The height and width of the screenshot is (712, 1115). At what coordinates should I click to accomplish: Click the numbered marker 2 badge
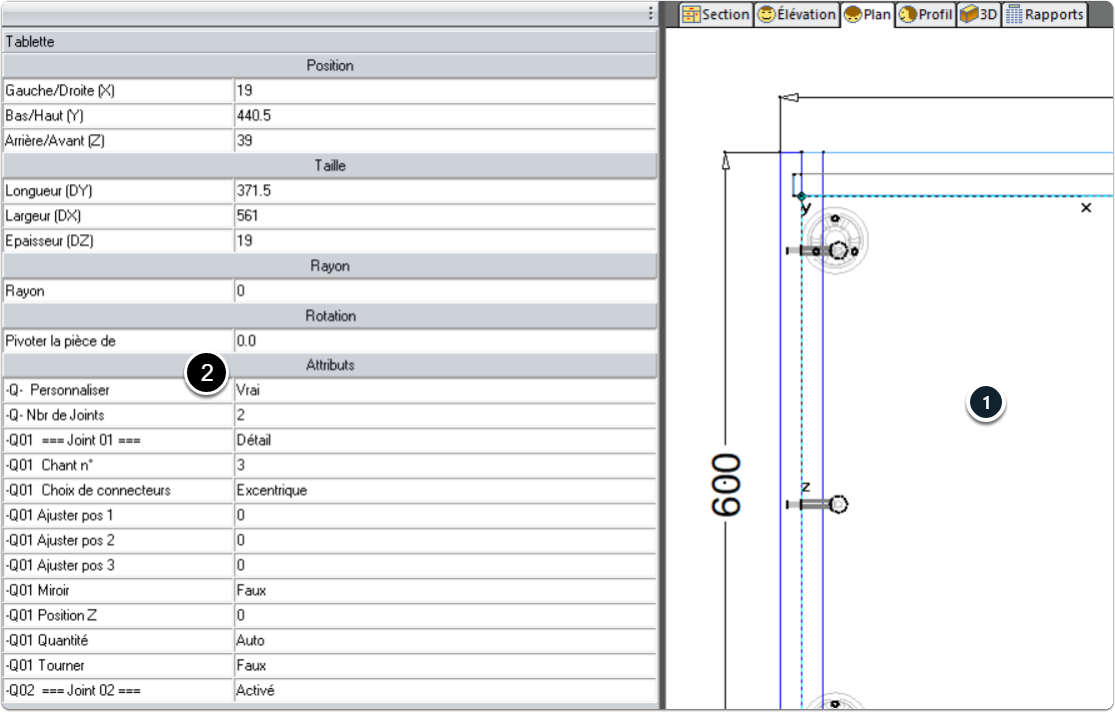click(207, 375)
